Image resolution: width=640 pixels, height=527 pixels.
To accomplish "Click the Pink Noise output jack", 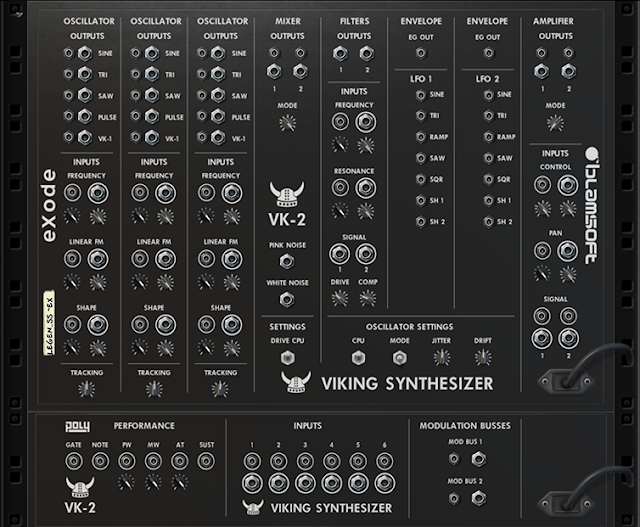I will click(x=287, y=261).
